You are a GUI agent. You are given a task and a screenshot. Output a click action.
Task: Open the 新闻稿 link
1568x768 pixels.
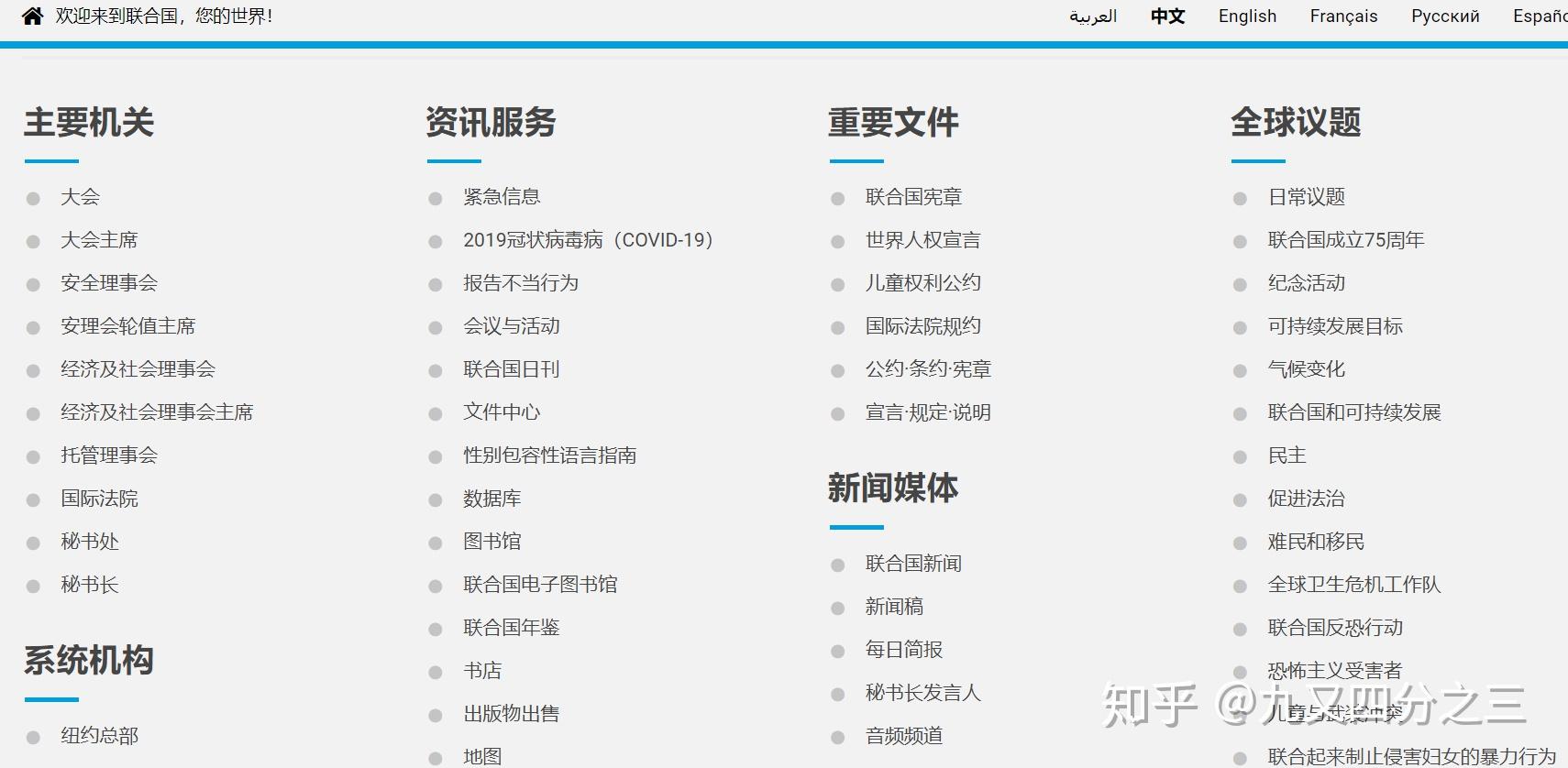[x=894, y=607]
